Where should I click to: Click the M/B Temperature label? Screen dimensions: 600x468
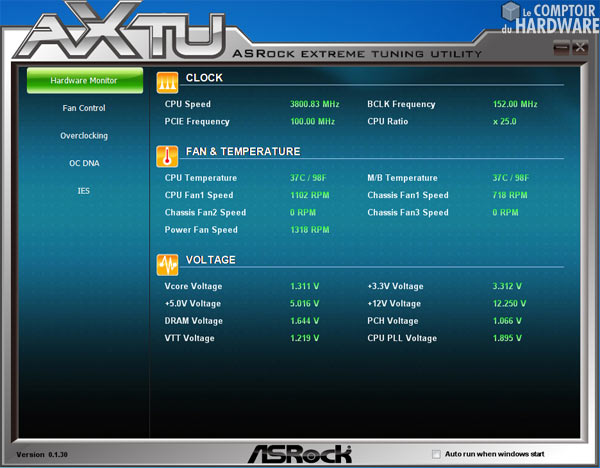(x=402, y=178)
